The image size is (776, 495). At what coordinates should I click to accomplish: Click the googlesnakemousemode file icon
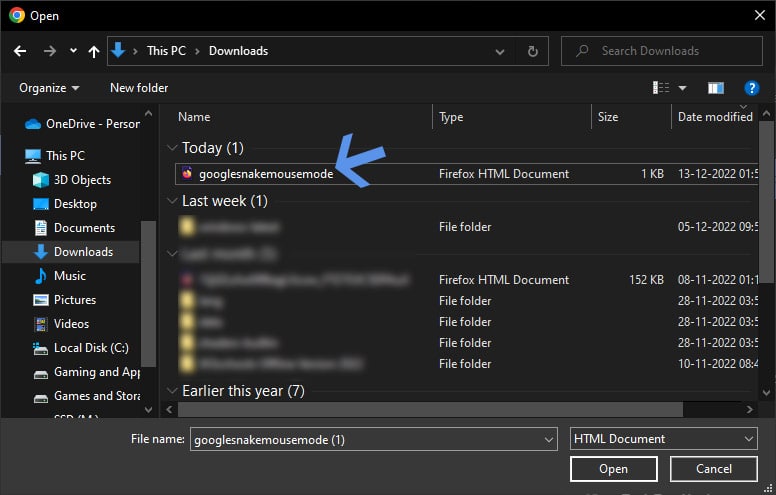187,173
